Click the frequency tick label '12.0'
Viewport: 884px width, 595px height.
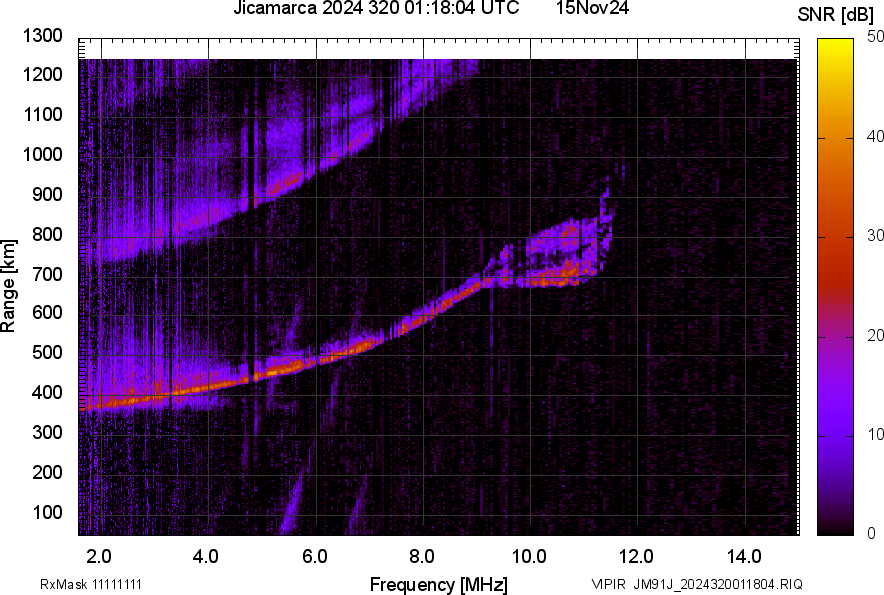click(x=637, y=557)
